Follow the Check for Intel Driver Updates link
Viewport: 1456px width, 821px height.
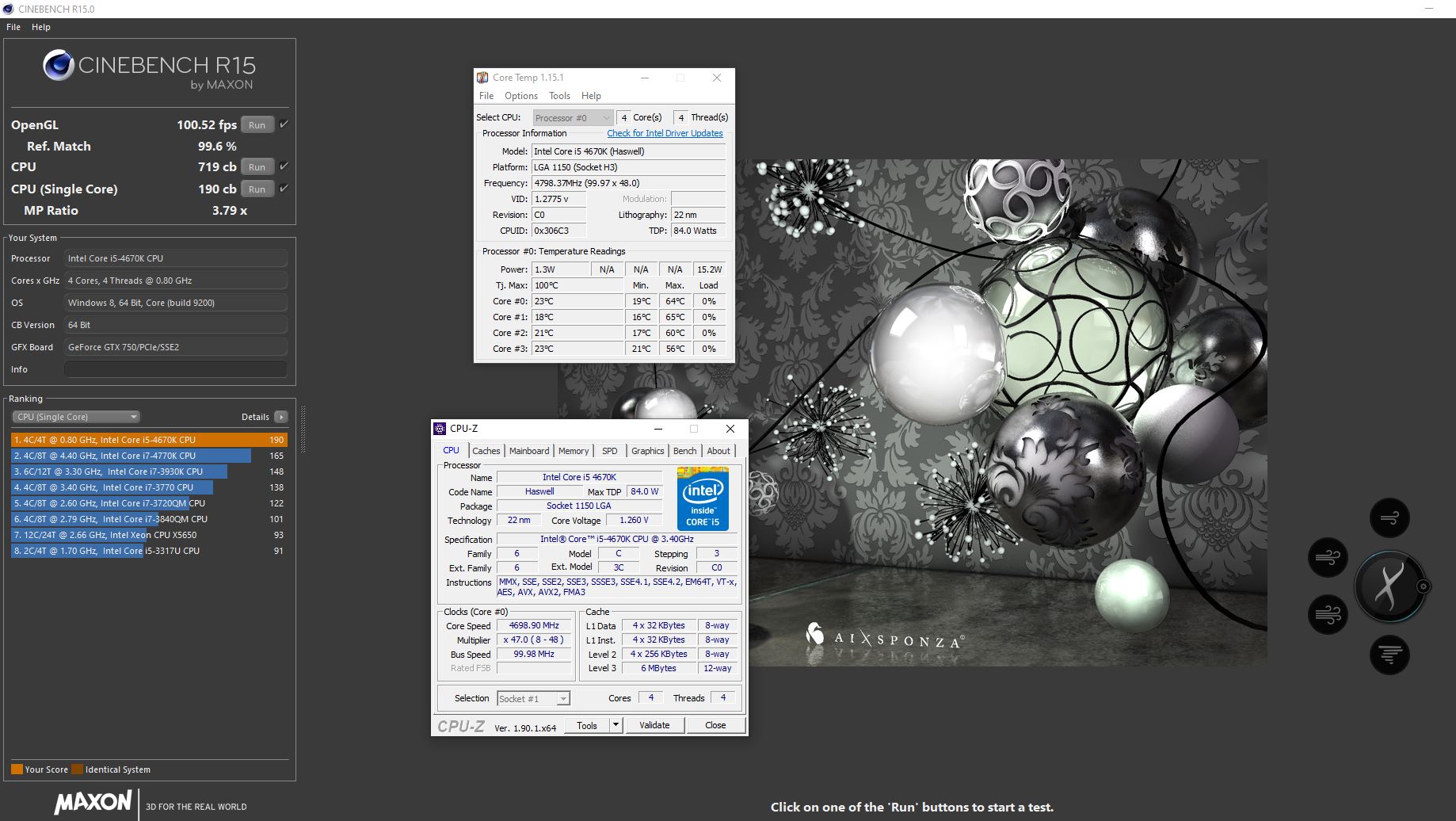click(665, 133)
